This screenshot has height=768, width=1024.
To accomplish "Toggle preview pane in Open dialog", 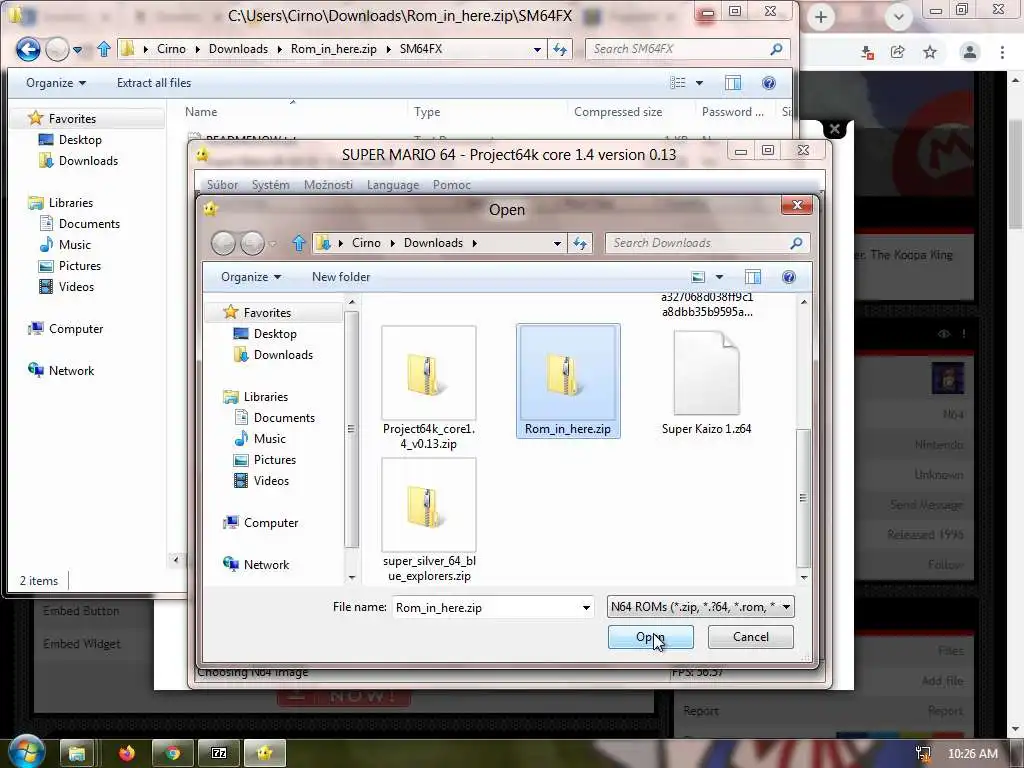I will [x=752, y=277].
